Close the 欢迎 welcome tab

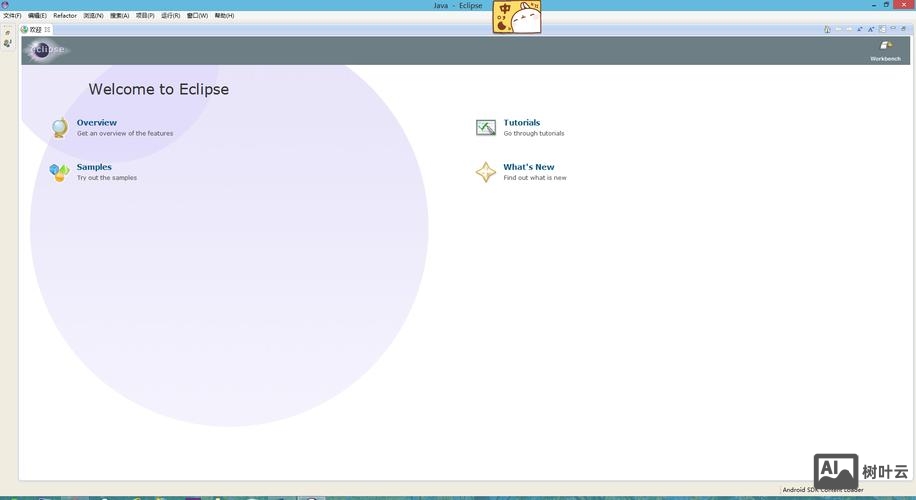pyautogui.click(x=47, y=29)
